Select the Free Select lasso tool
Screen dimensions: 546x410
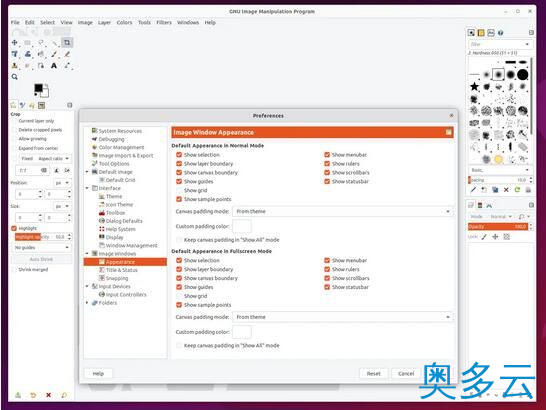(x=41, y=42)
